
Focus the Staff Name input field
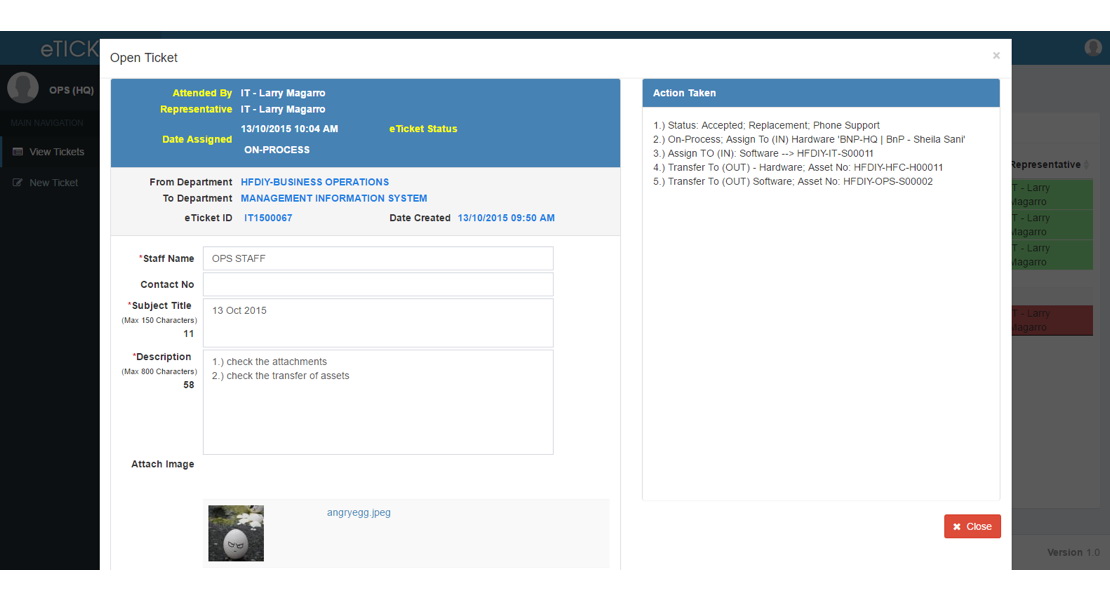(x=377, y=258)
